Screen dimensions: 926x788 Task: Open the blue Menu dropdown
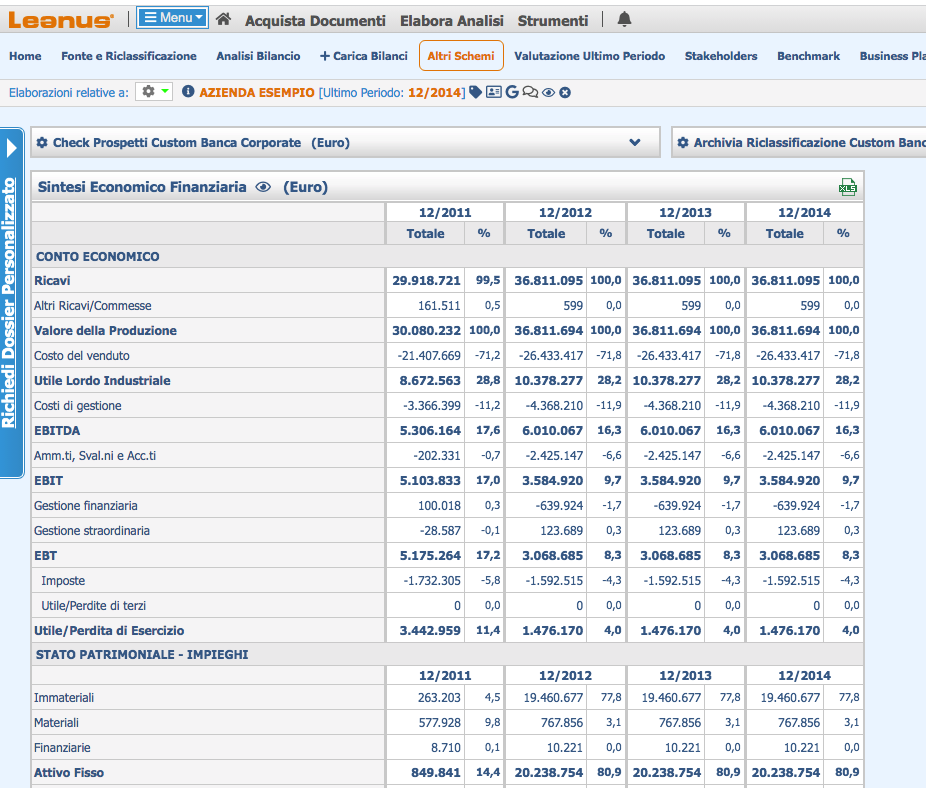172,18
